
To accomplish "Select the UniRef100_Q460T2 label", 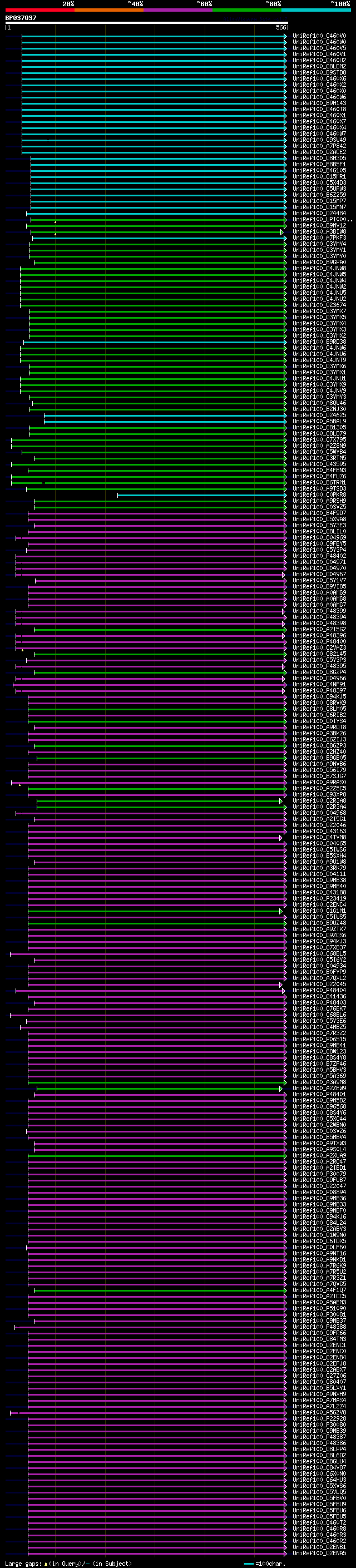I will 319,1523.
